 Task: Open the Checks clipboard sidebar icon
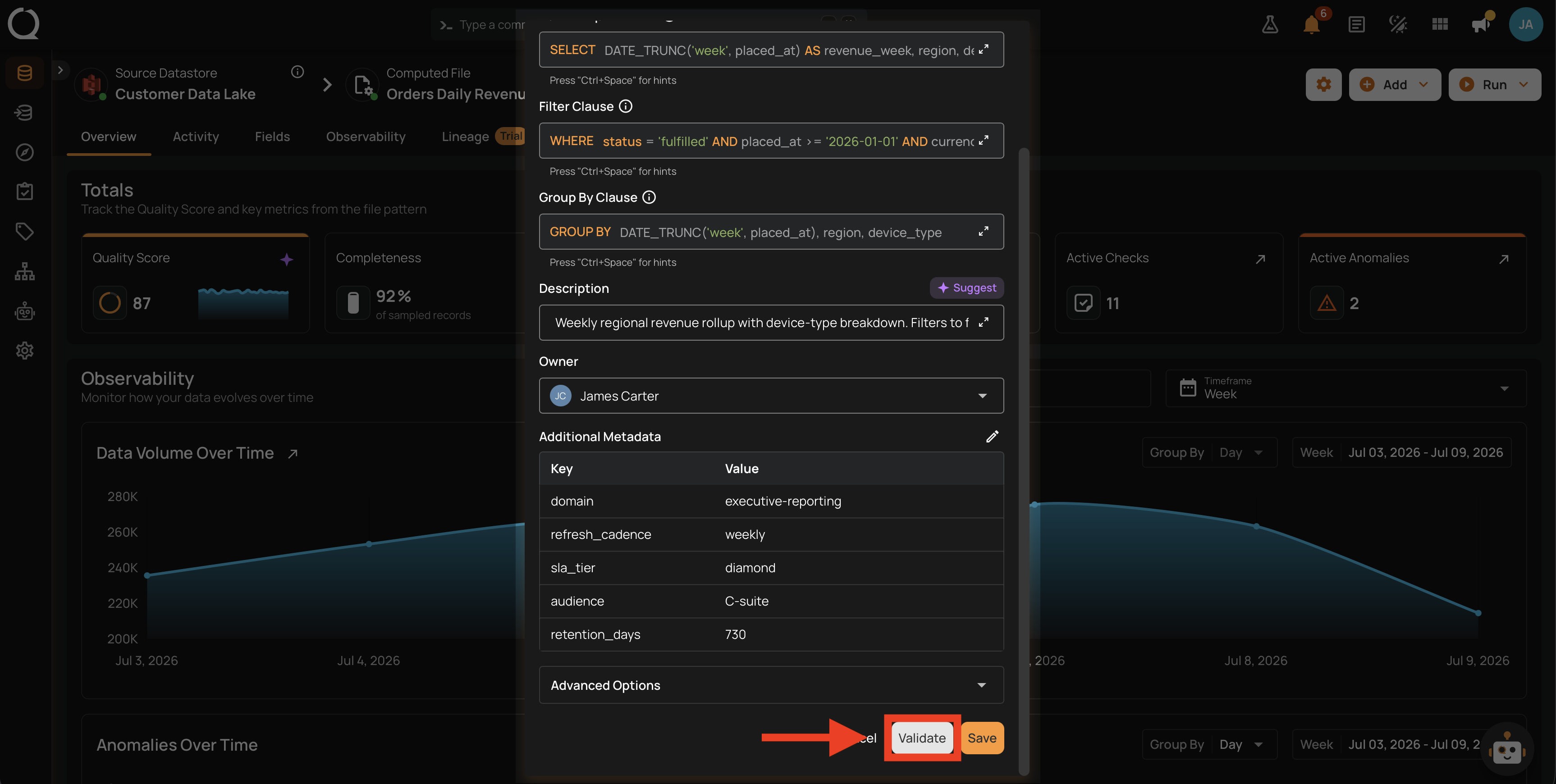pyautogui.click(x=25, y=191)
